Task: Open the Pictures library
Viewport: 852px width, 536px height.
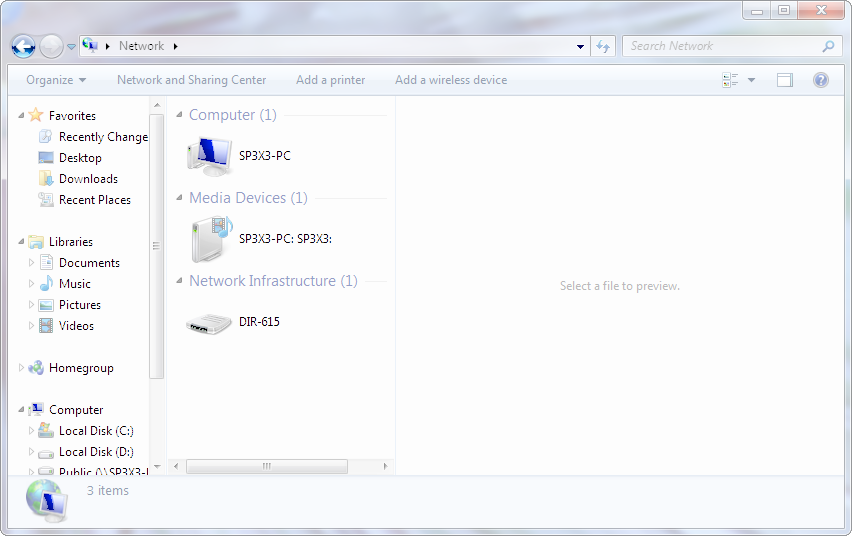Action: (80, 305)
